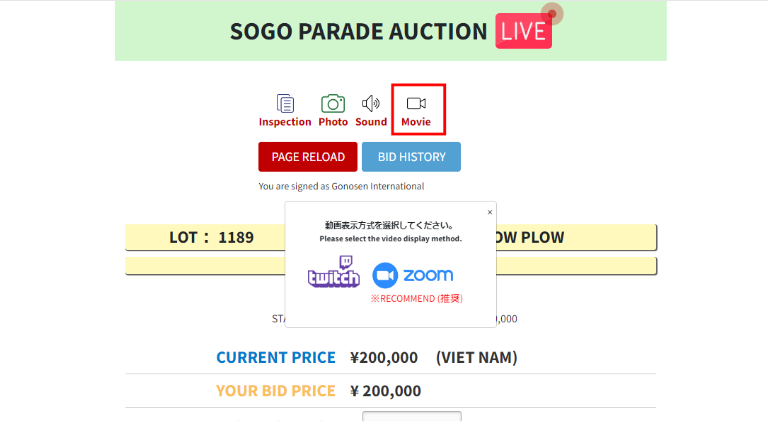Click the Photo text label
768x431 pixels.
333,122
